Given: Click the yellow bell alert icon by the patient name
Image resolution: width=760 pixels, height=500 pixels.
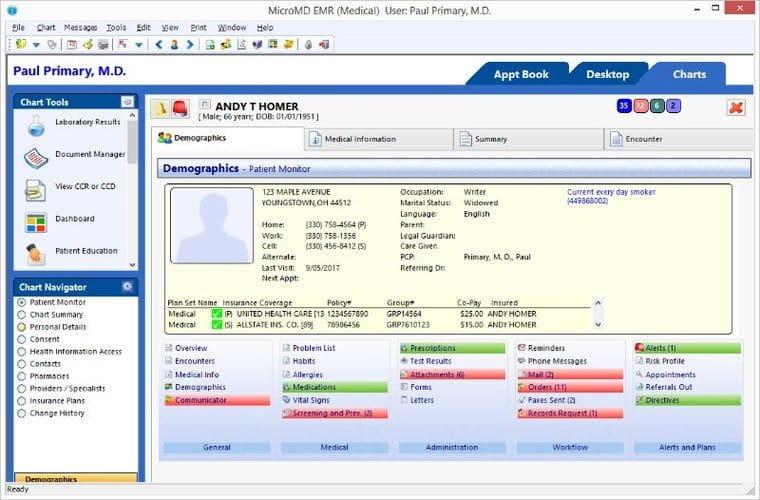Looking at the screenshot, I should [x=160, y=109].
